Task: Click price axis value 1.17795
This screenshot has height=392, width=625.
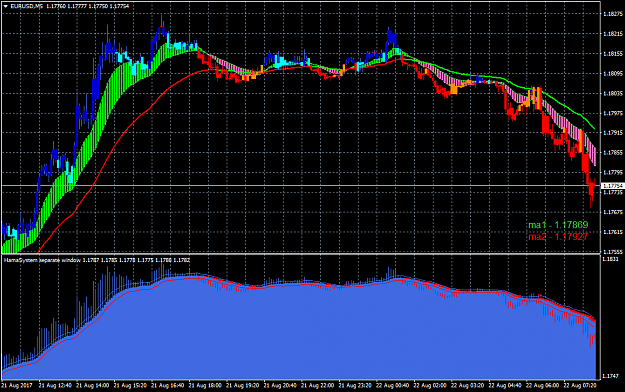Action: pos(613,173)
